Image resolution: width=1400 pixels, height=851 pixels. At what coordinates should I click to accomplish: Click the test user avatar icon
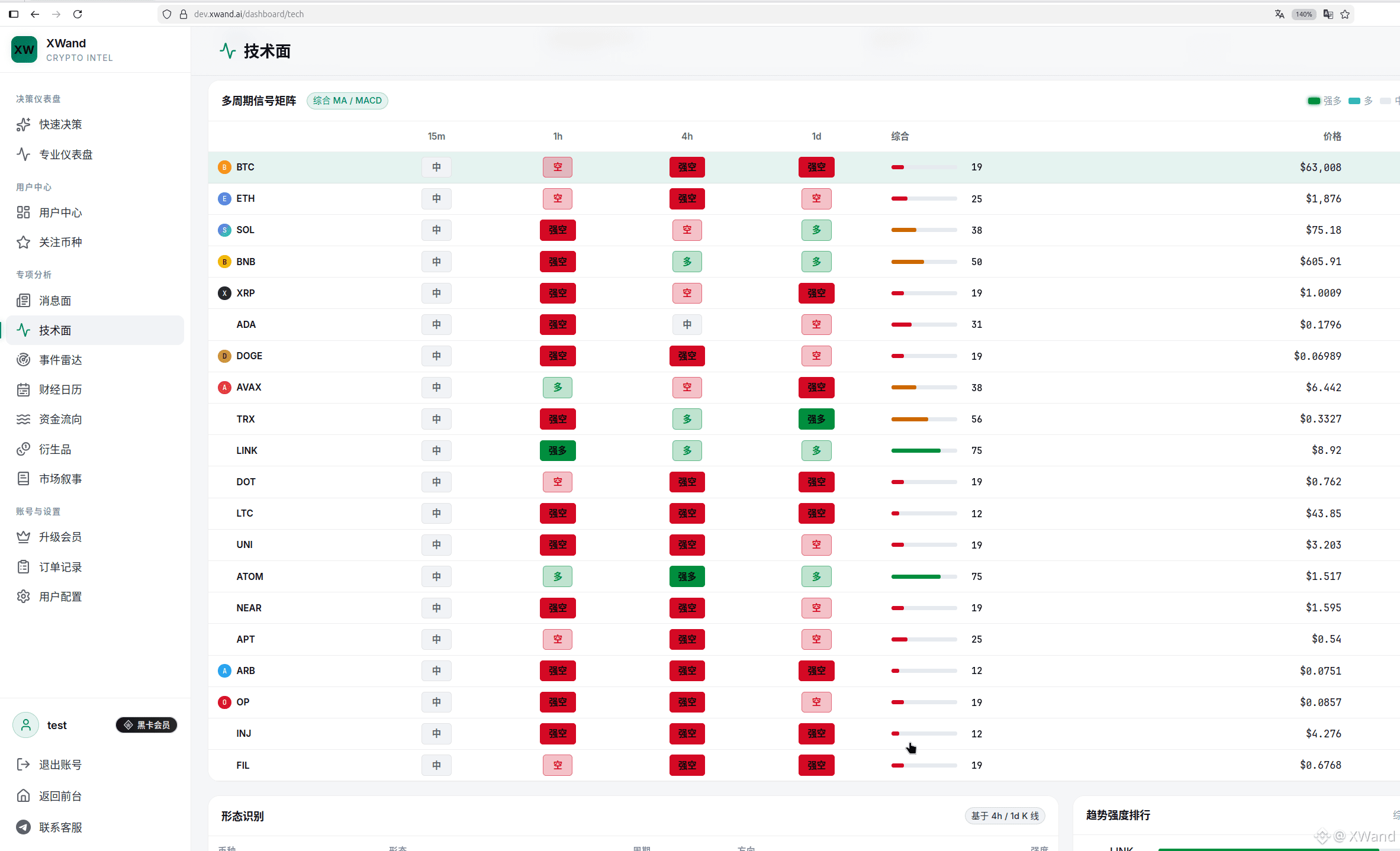26,725
